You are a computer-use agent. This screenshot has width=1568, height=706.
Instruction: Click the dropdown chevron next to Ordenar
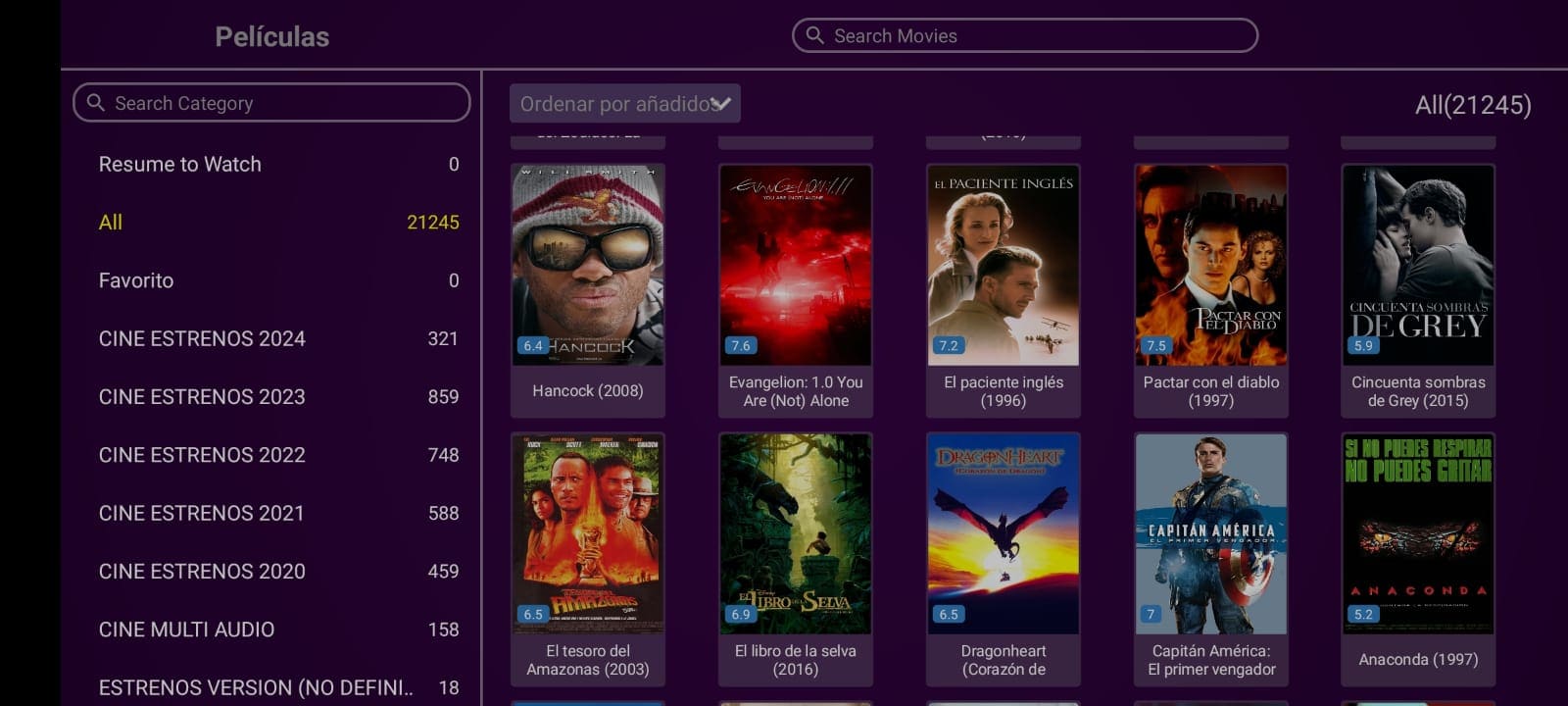(x=721, y=104)
